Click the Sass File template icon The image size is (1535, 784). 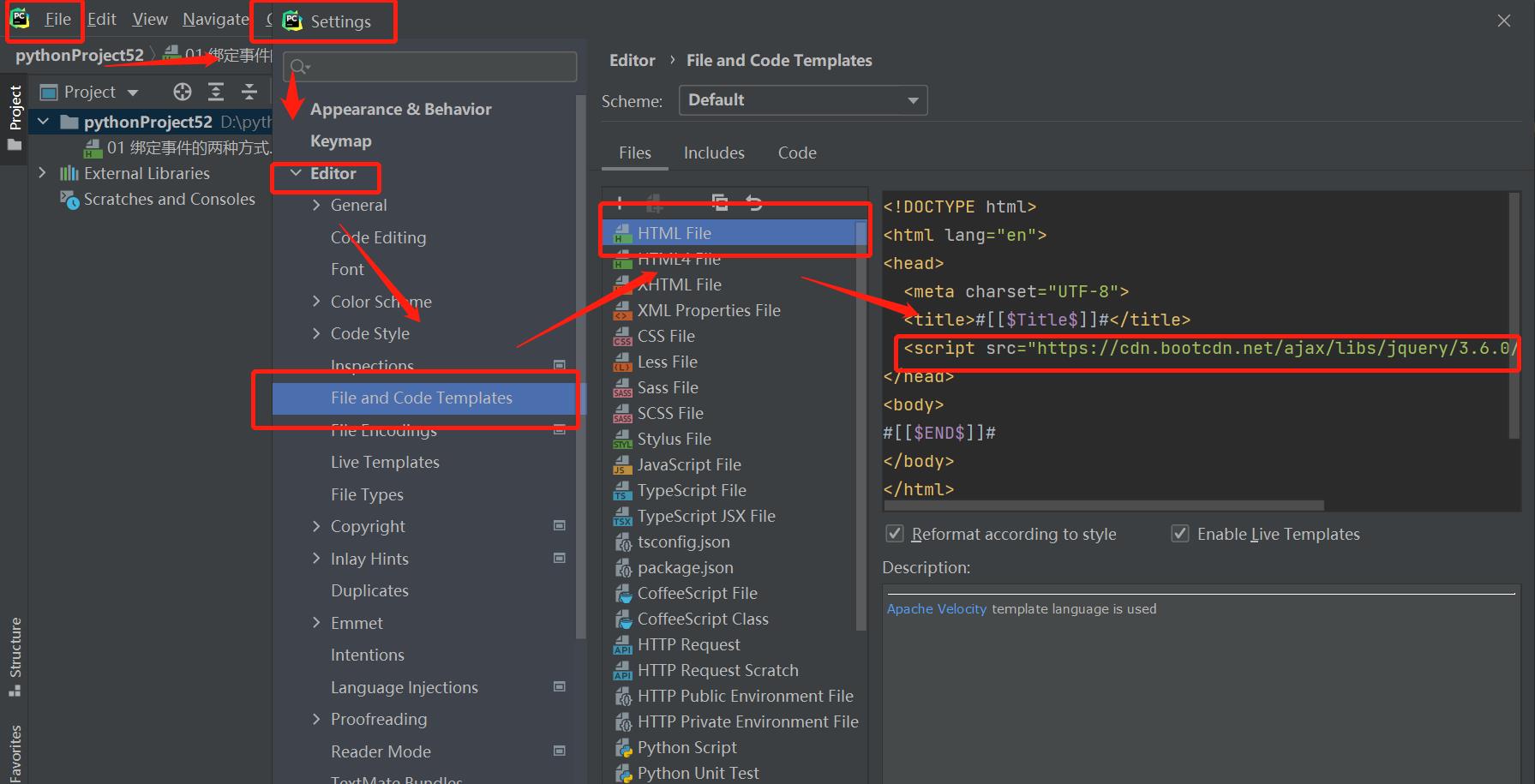tap(623, 388)
